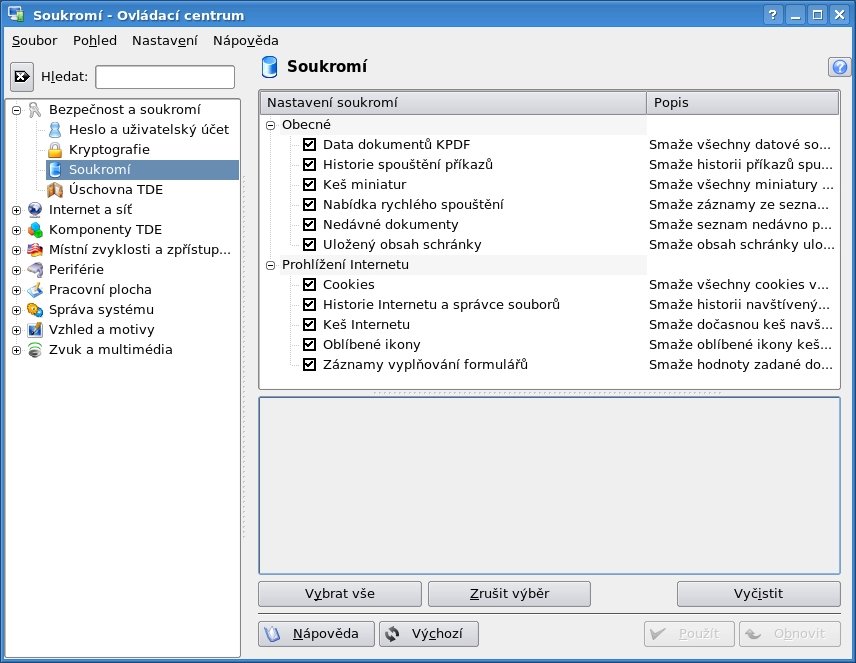Expand the Správa systému branch
Viewport: 856px width, 663px height.
pyautogui.click(x=16, y=310)
